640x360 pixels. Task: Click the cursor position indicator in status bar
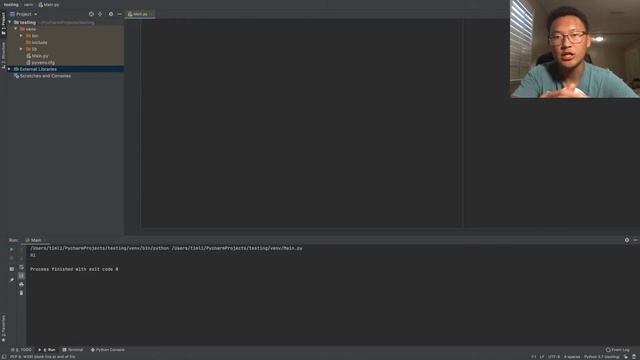tap(533, 357)
